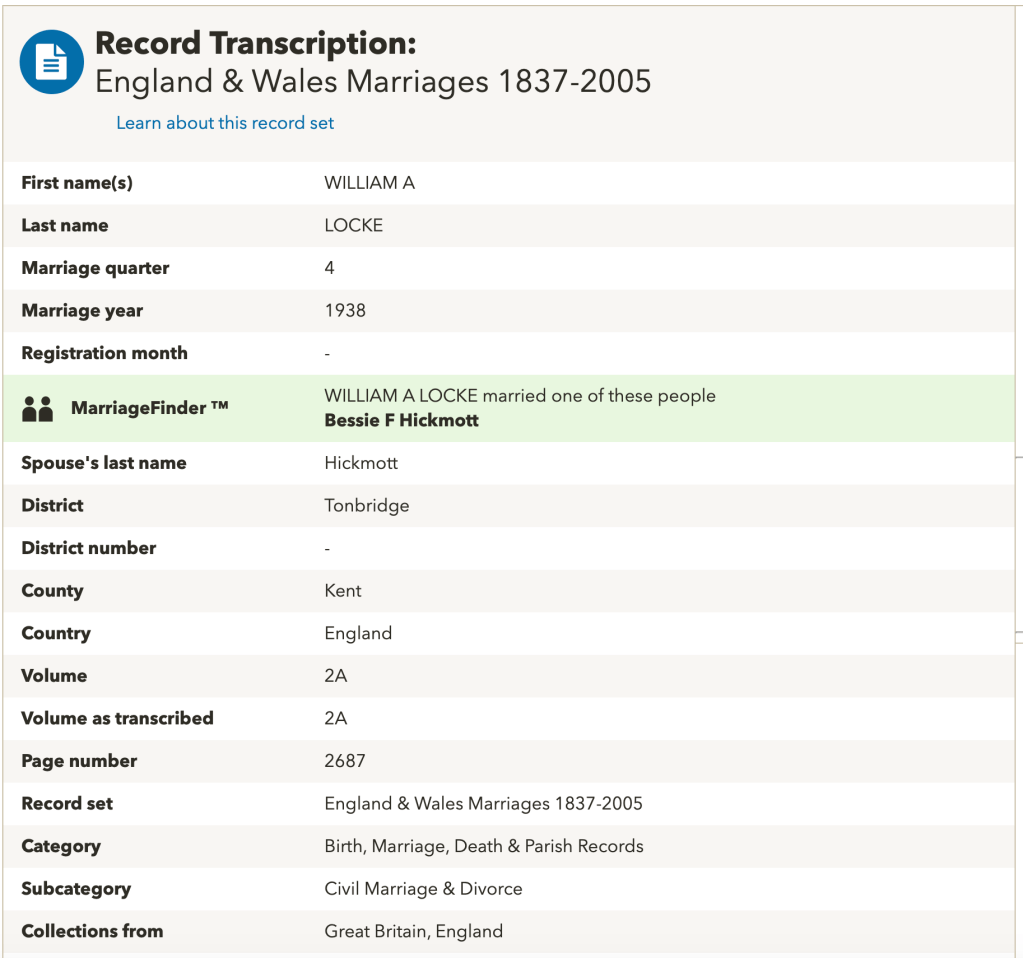Screen dimensions: 1023x958
Task: Click the MarriageFinder ™ label
Action: click(x=149, y=408)
